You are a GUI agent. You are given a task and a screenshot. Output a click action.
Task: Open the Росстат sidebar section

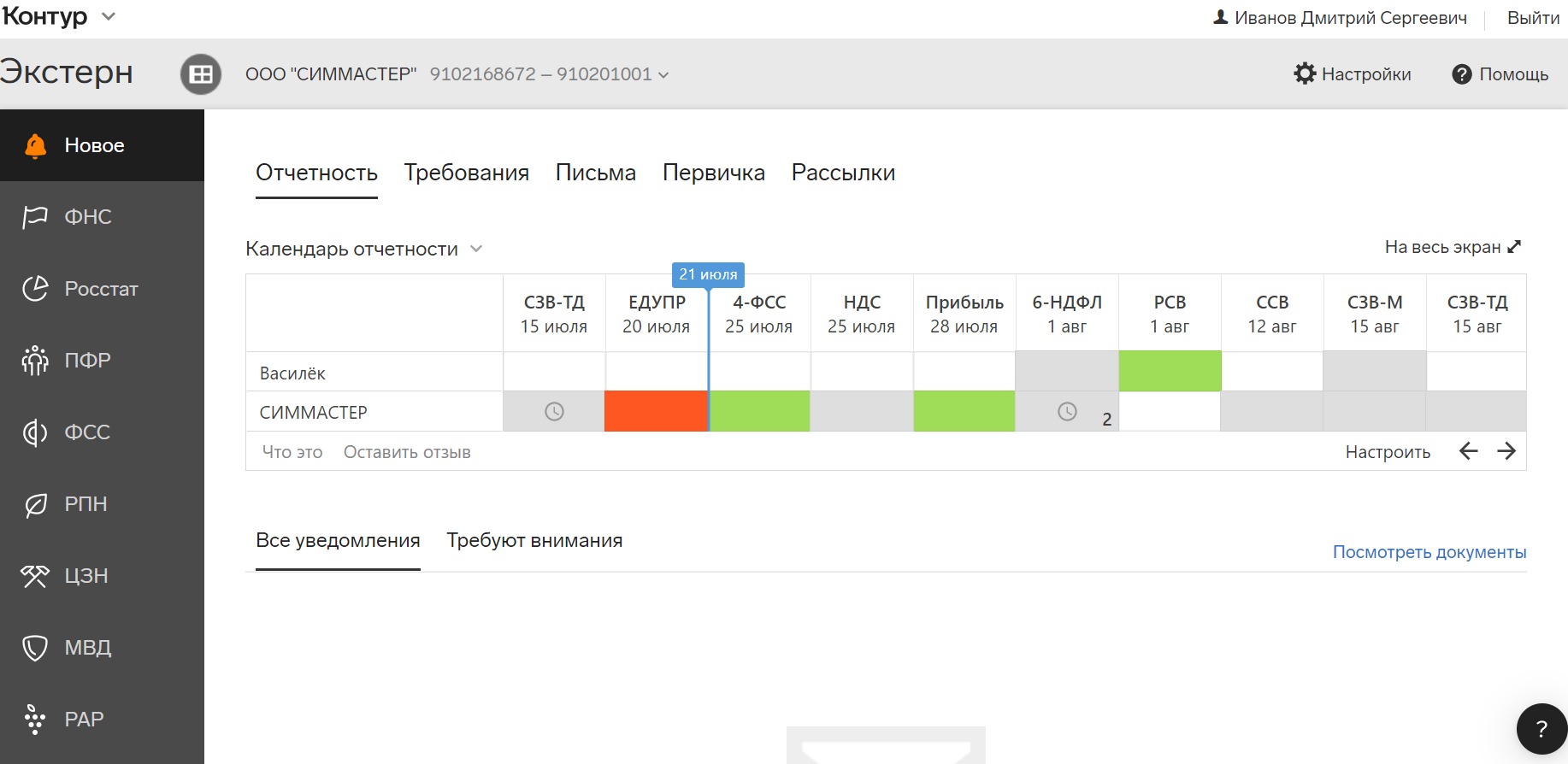click(102, 289)
